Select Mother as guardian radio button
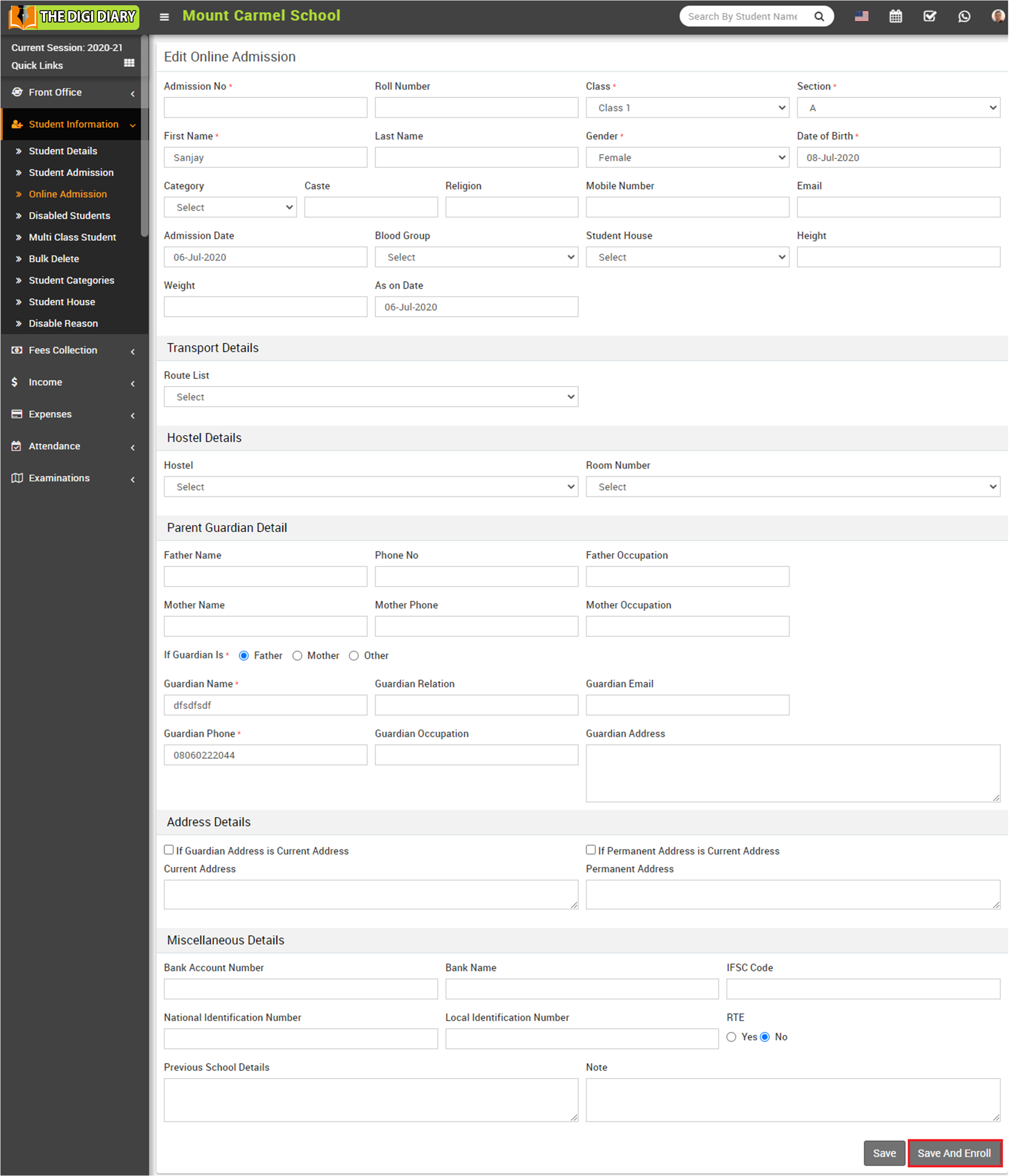1016x1176 pixels. tap(297, 656)
